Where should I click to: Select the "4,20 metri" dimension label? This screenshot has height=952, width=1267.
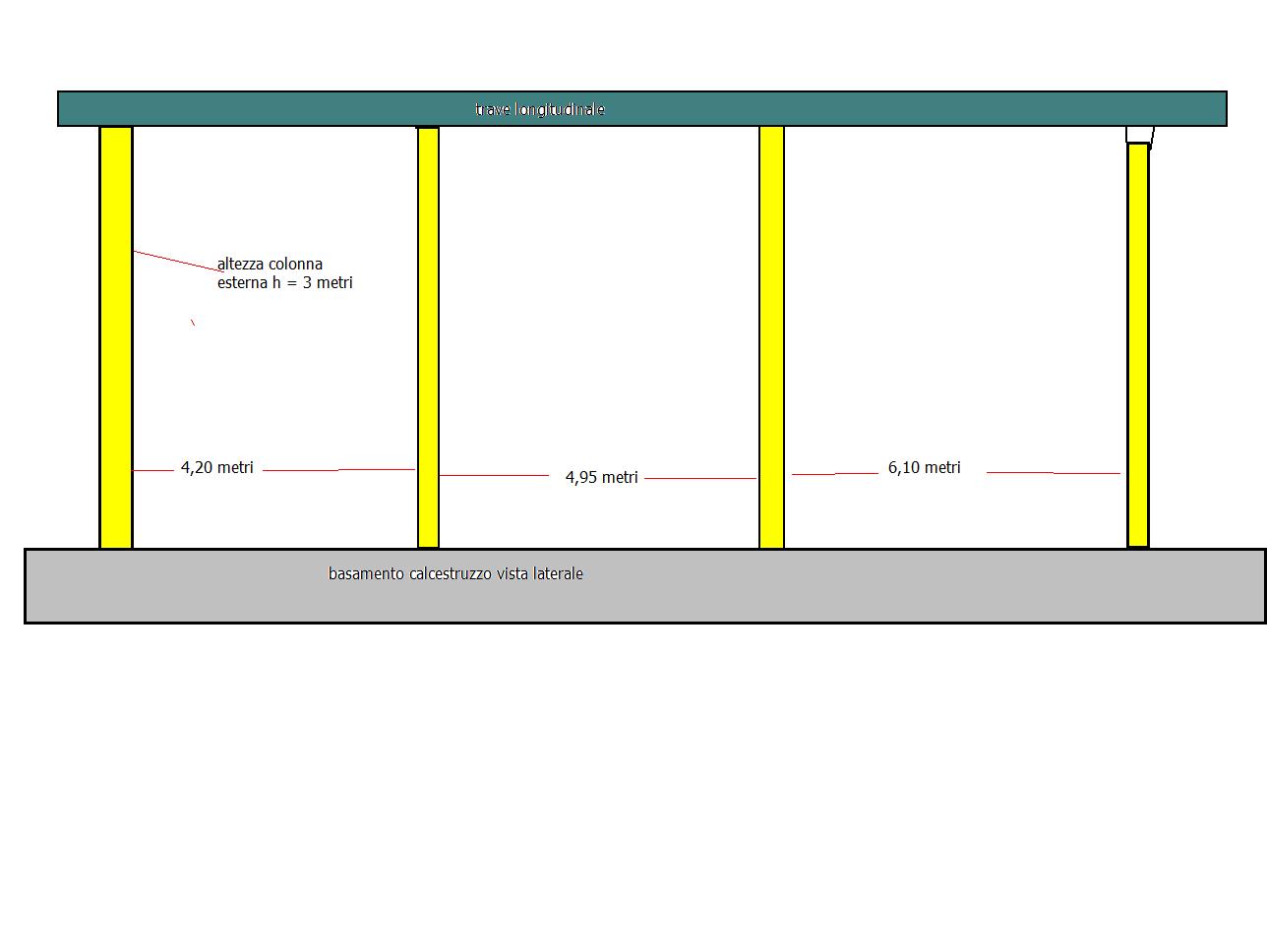(x=217, y=468)
